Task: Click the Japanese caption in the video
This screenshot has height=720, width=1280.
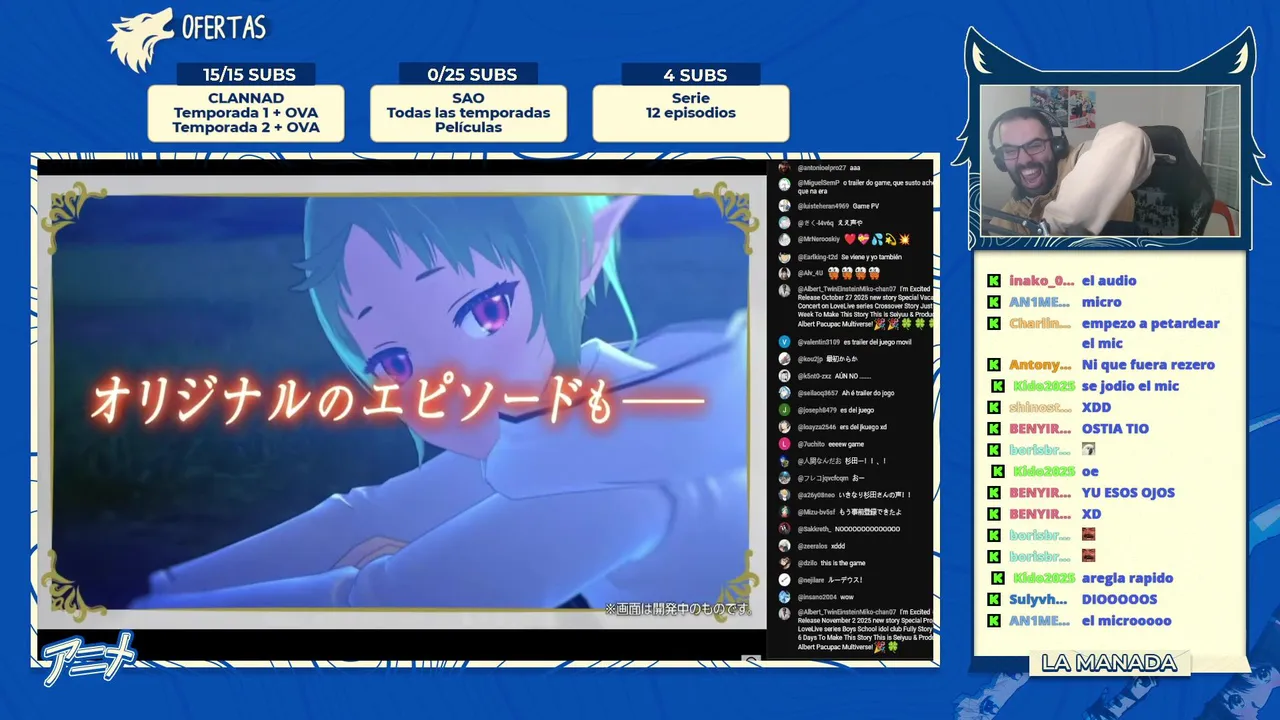Action: pyautogui.click(x=398, y=402)
